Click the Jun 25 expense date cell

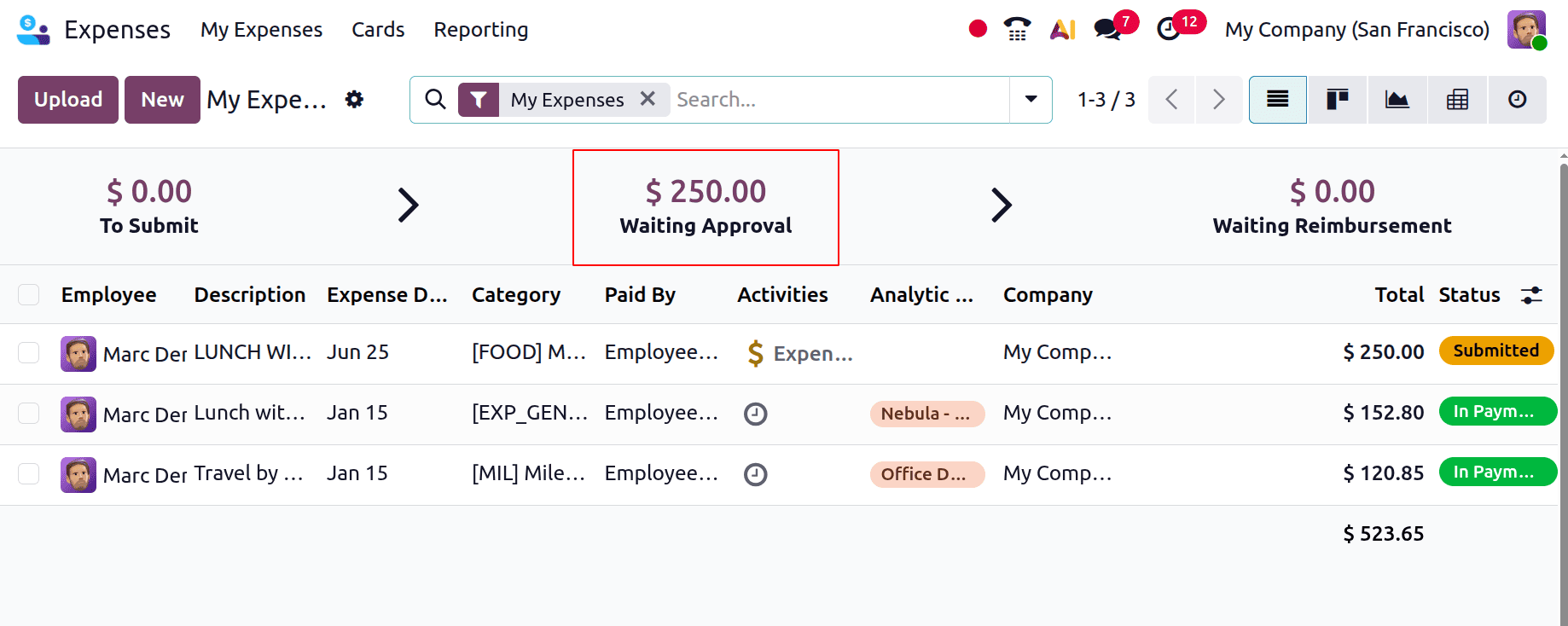coord(357,352)
